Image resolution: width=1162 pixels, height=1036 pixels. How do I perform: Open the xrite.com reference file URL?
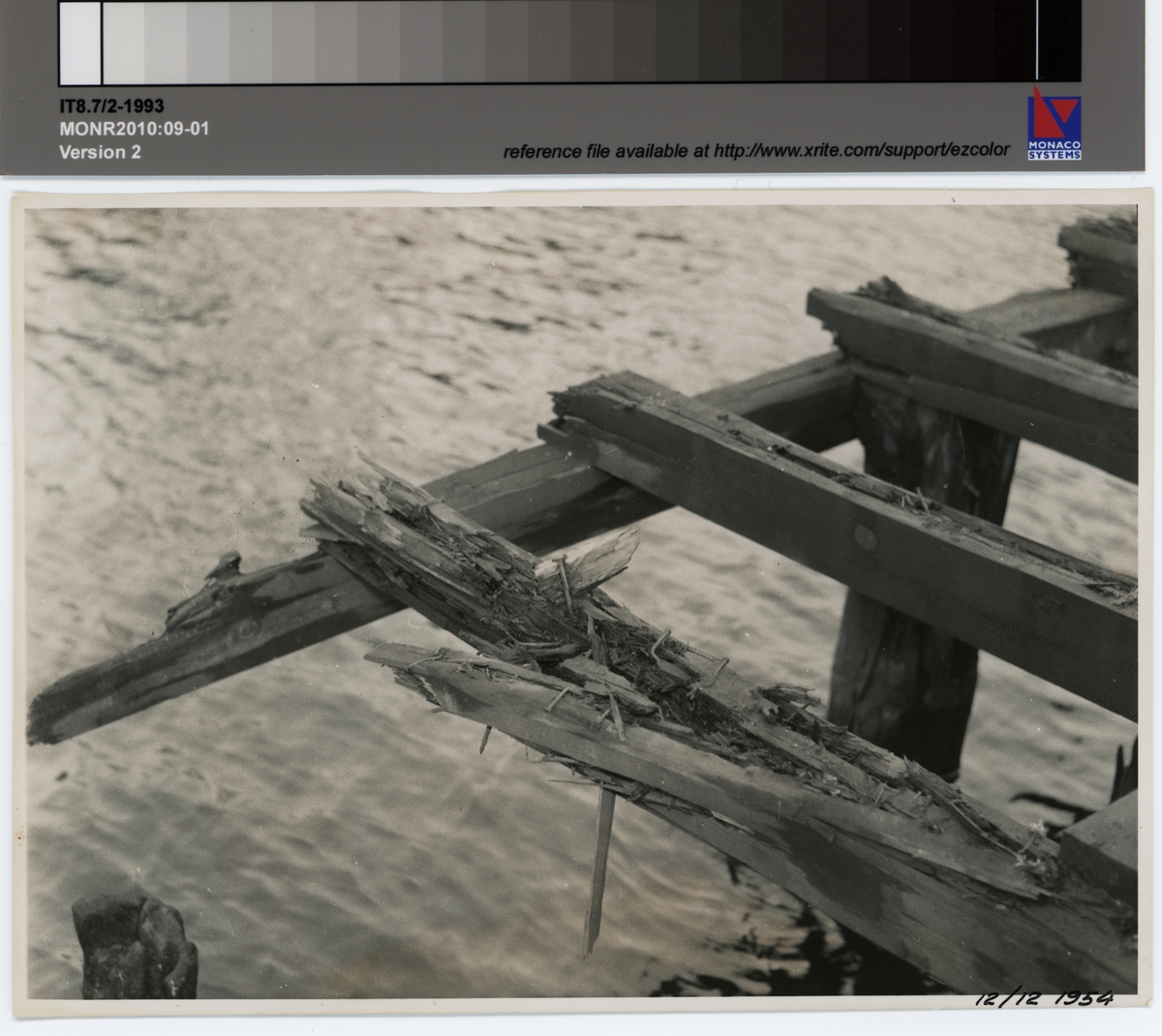861,151
